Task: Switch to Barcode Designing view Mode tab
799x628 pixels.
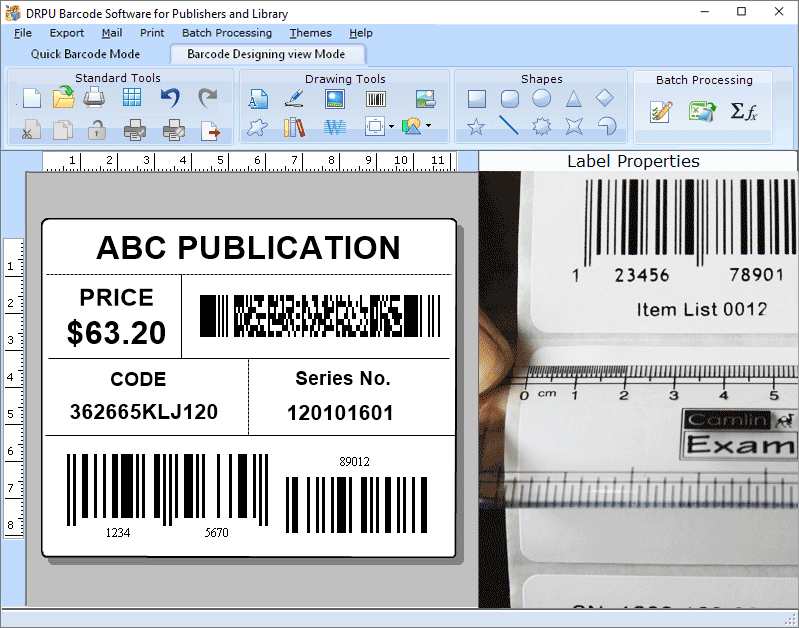Action: point(266,54)
